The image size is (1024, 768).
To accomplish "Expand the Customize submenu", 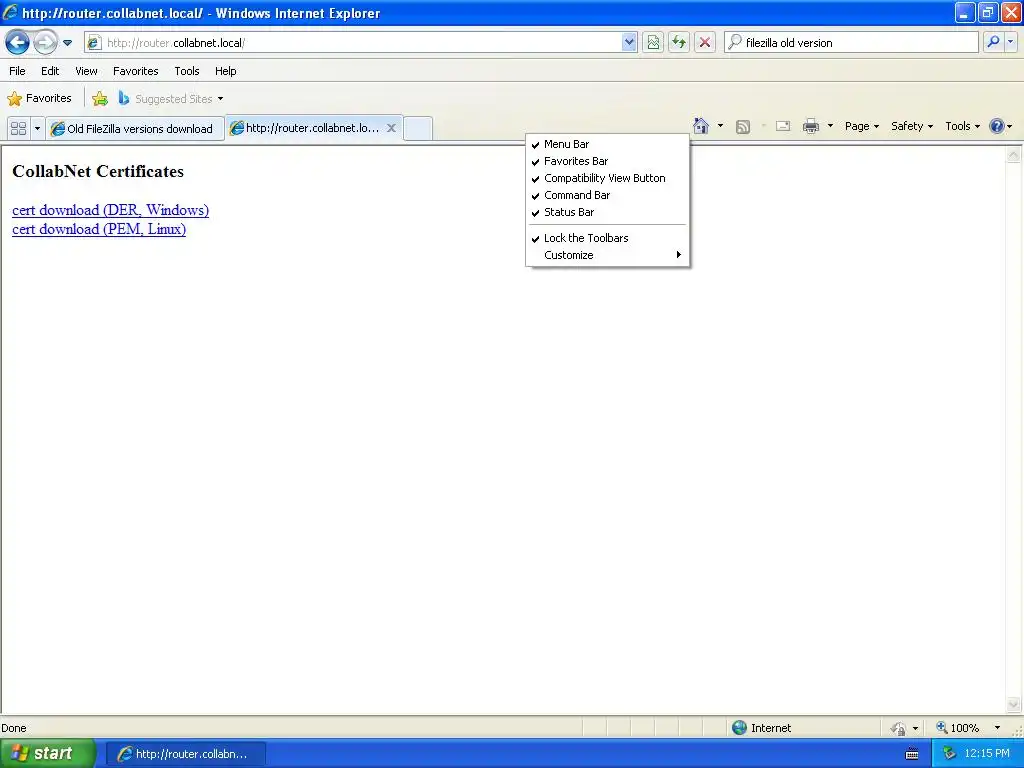I will 607,255.
